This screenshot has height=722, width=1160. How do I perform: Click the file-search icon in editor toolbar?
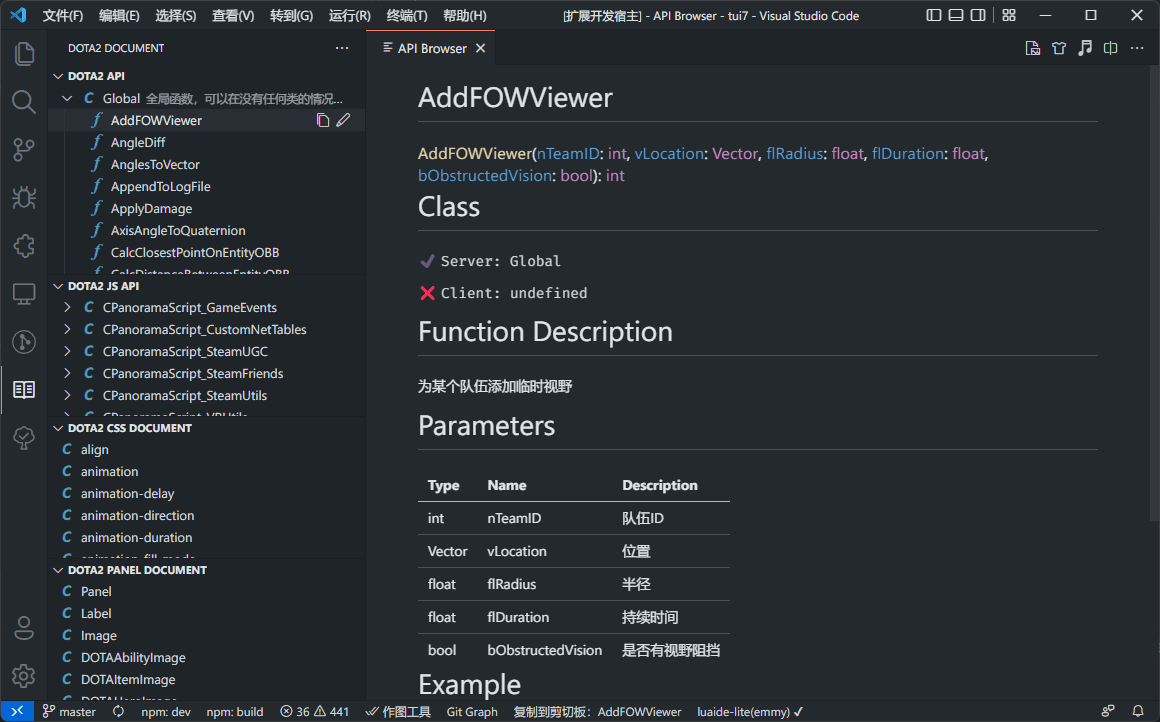(1033, 48)
